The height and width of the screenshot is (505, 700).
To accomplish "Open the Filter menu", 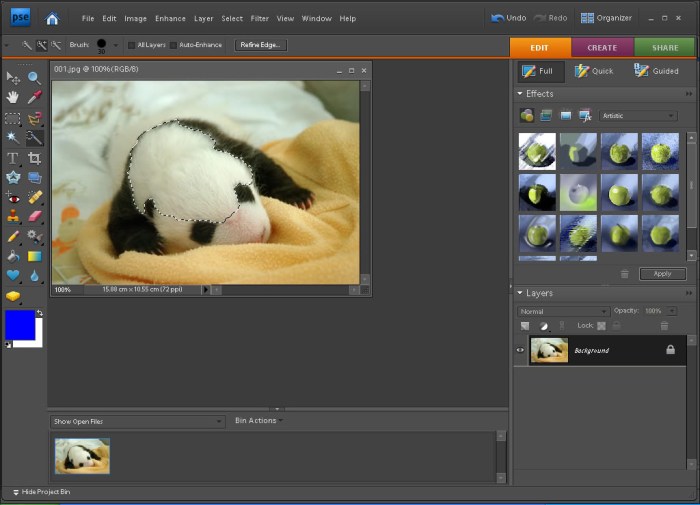I will click(x=259, y=18).
